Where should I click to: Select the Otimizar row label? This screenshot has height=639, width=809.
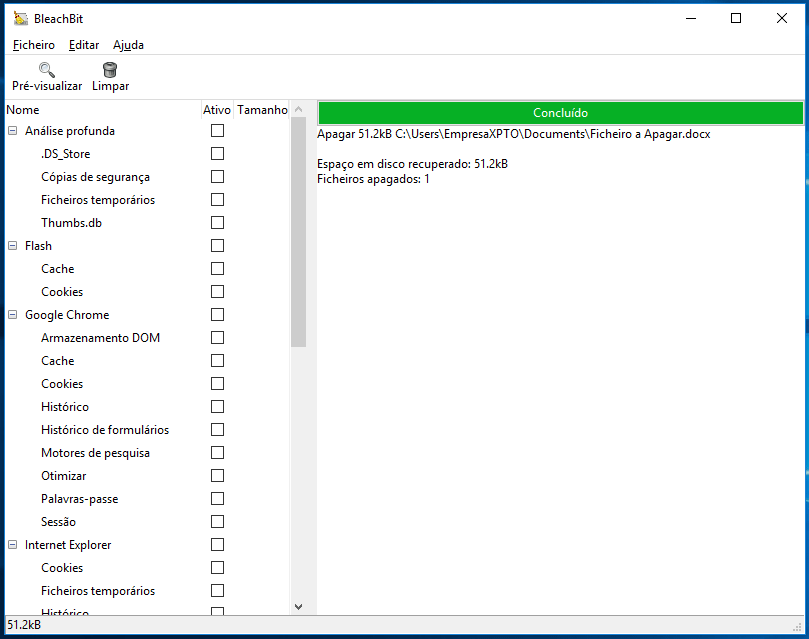[63, 476]
